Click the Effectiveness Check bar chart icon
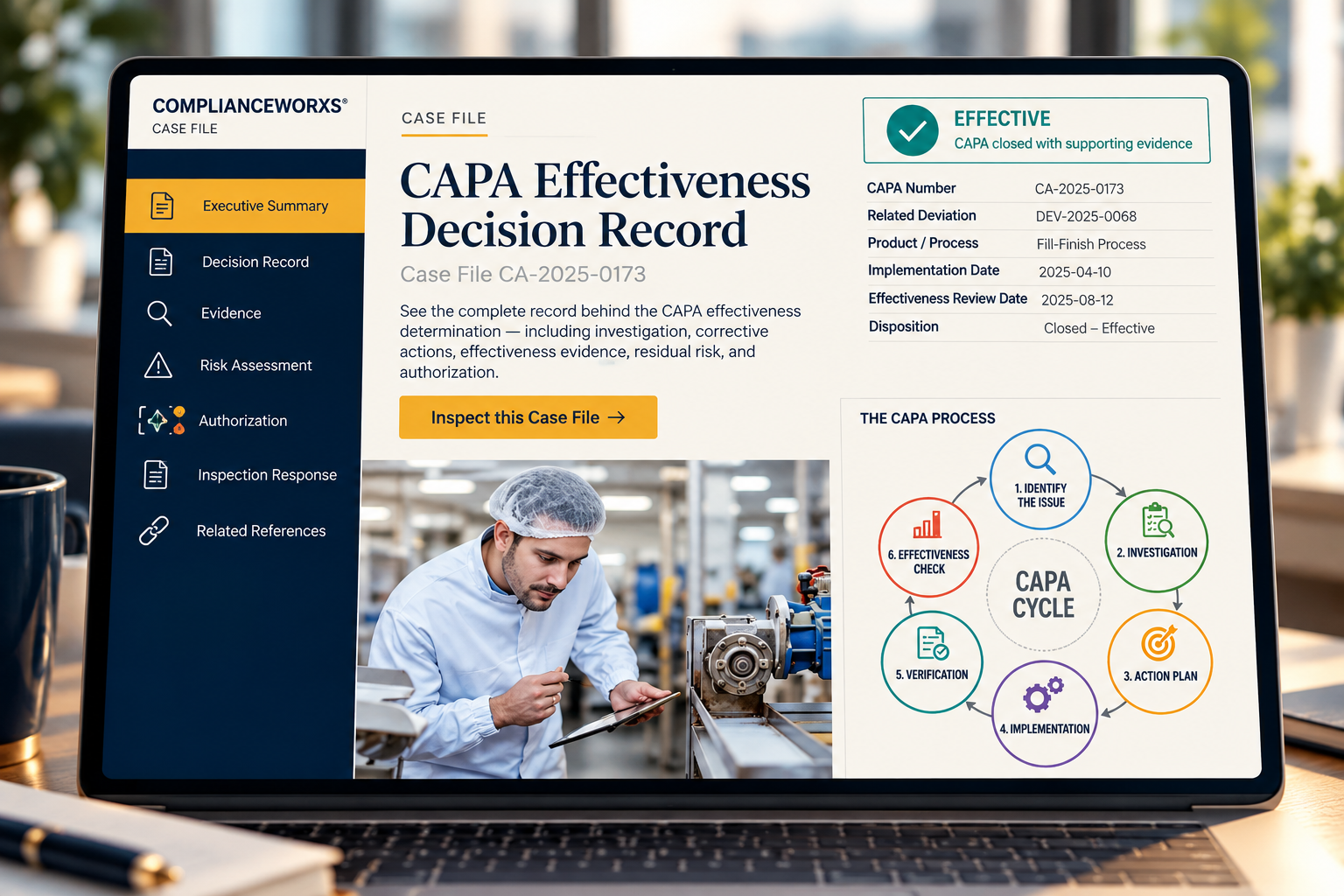Viewport: 1344px width, 896px height. [927, 524]
